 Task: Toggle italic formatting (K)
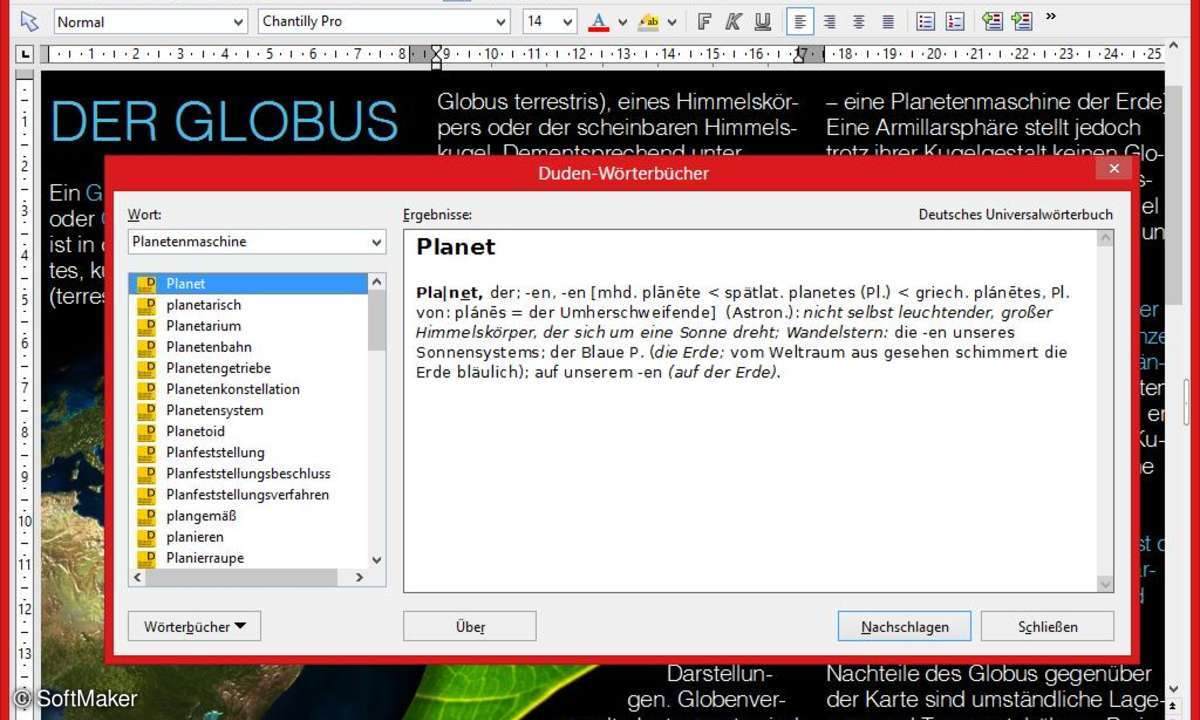[x=734, y=21]
